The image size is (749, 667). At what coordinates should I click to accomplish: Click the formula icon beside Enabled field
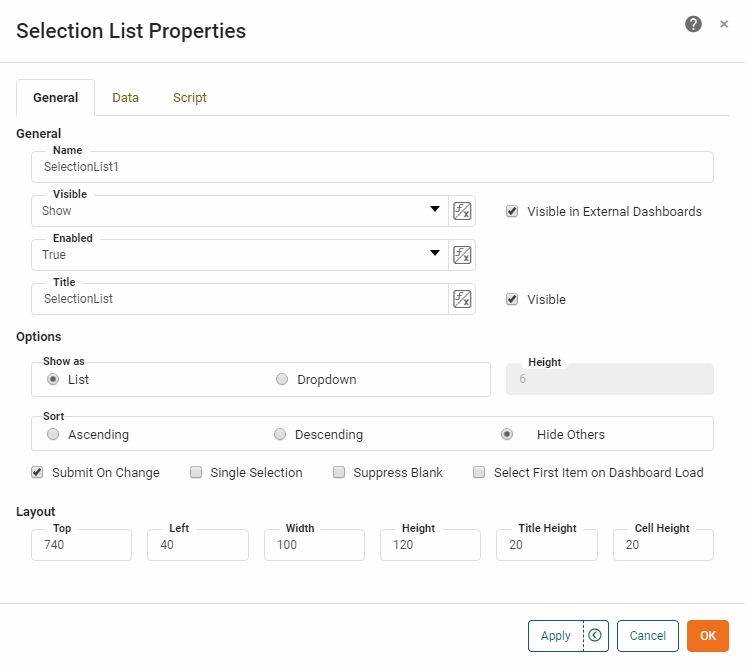[462, 255]
